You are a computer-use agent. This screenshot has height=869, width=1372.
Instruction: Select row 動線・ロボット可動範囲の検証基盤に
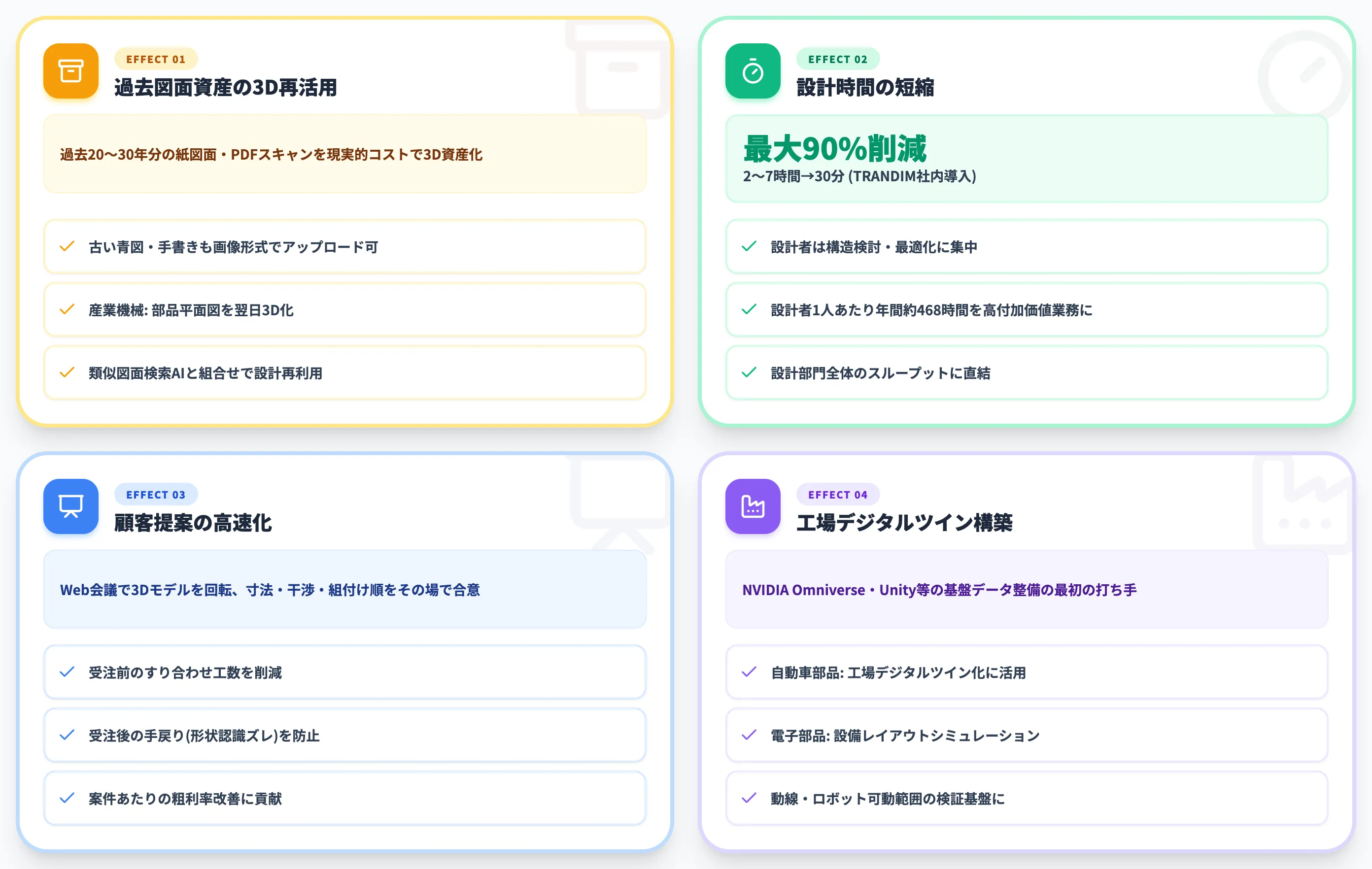[x=1027, y=799]
